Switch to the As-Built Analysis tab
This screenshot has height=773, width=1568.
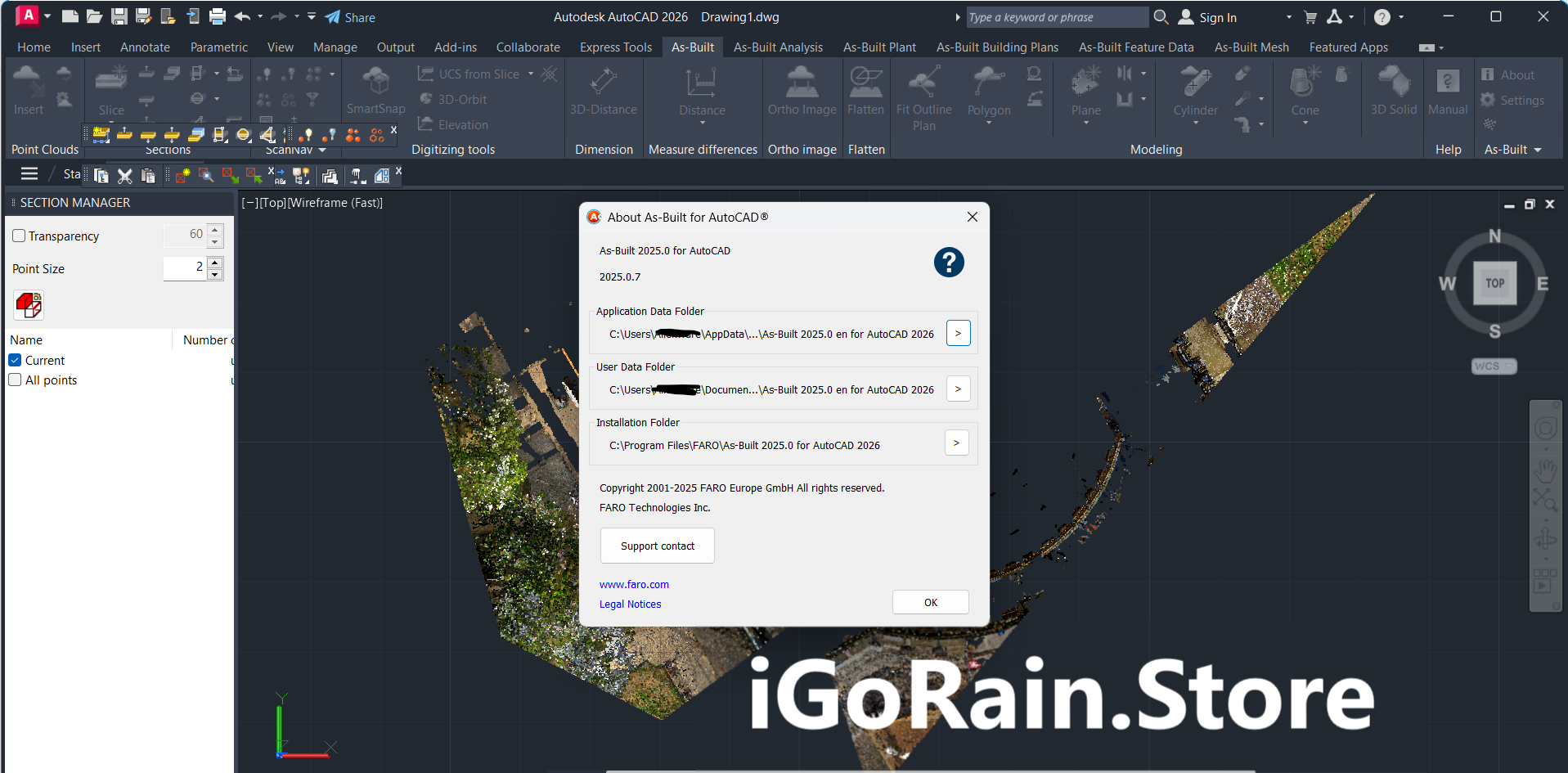[778, 47]
